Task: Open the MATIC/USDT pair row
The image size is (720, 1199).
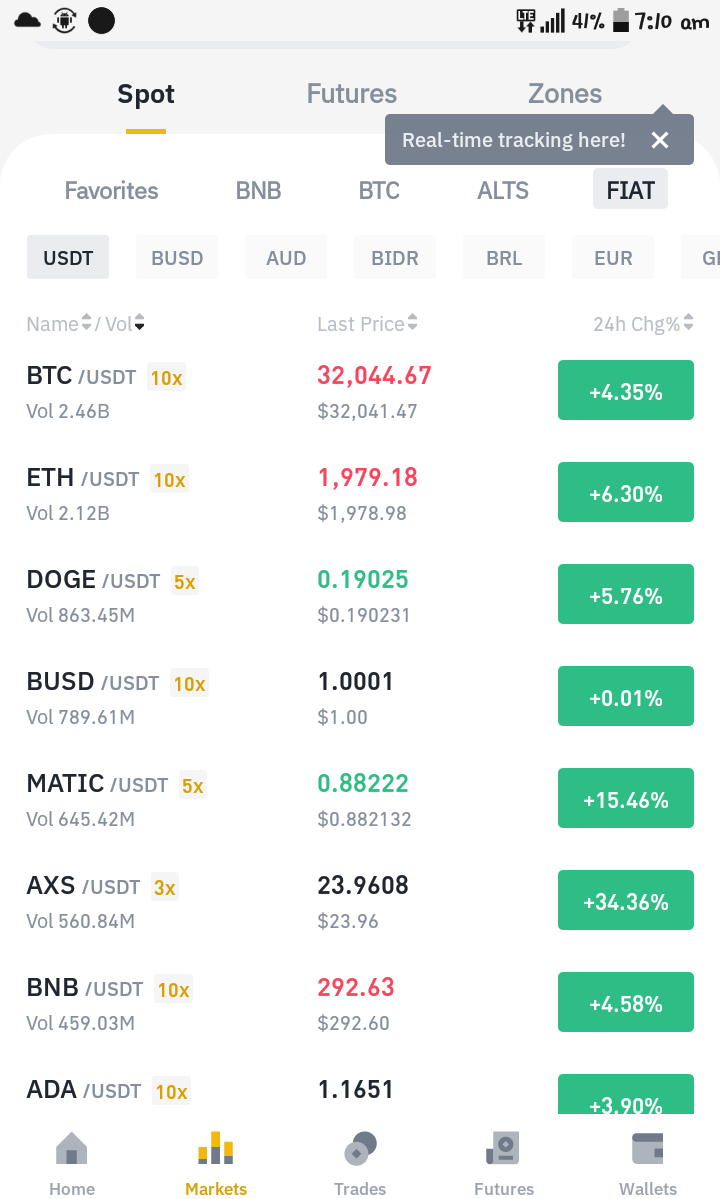Action: (360, 799)
